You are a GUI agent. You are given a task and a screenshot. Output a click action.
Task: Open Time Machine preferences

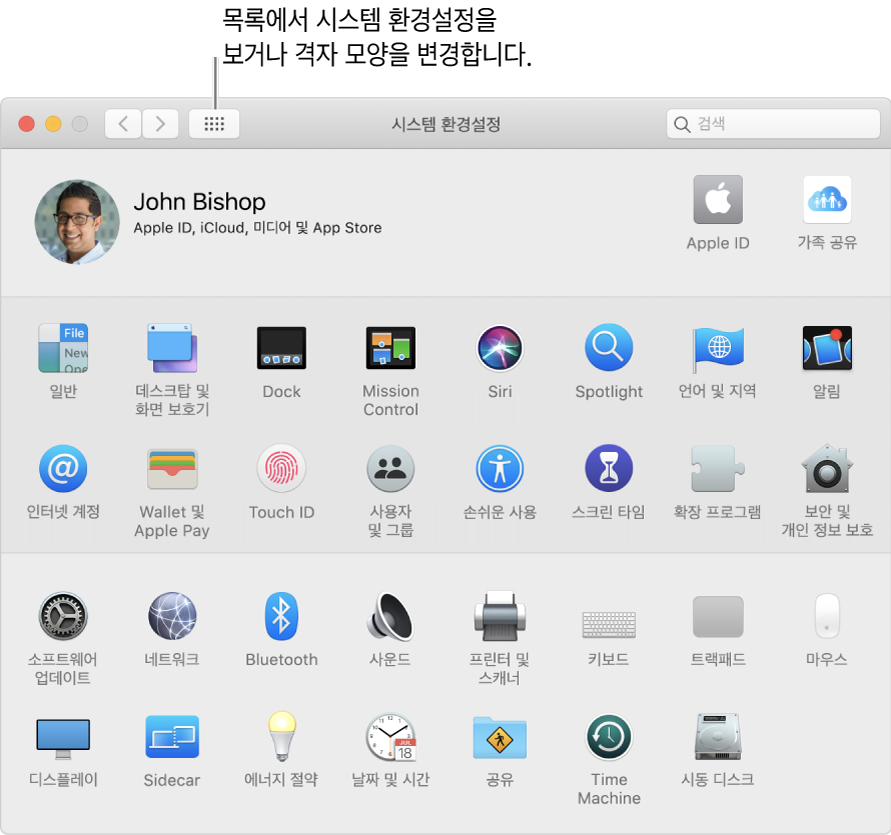click(609, 737)
